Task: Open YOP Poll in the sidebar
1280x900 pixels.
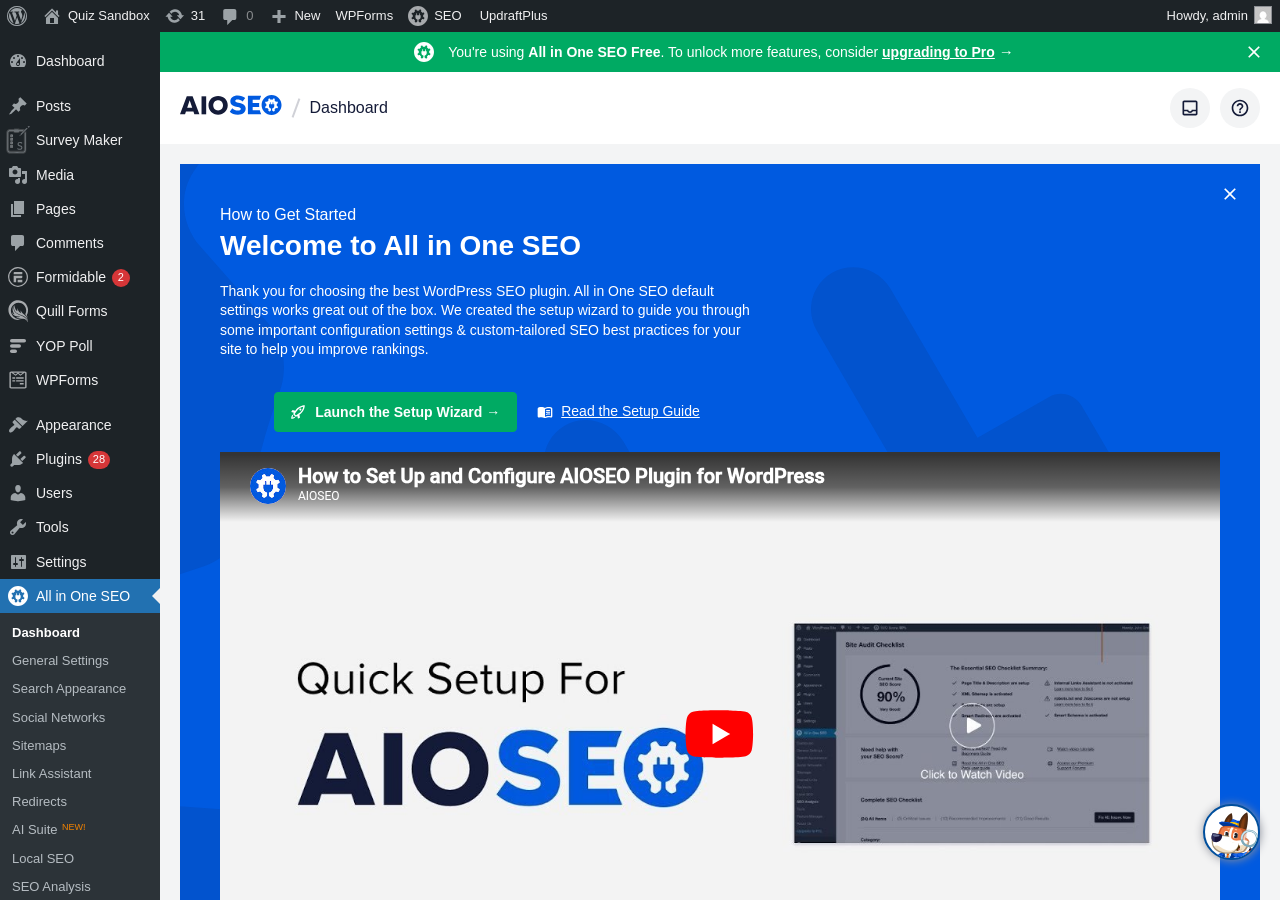Action: pyautogui.click(x=80, y=346)
